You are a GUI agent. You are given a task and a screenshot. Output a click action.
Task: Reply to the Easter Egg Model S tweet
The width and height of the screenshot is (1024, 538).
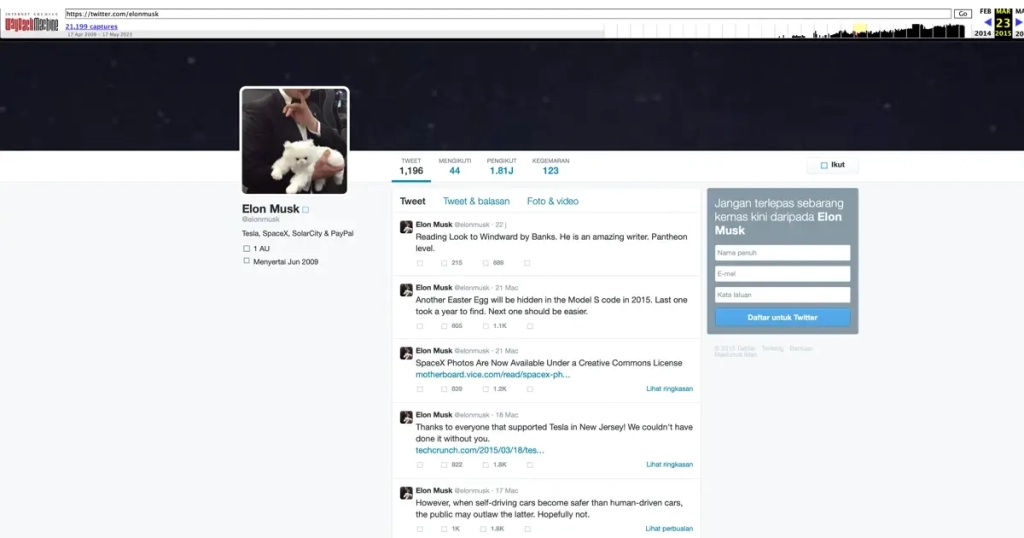pyautogui.click(x=420, y=326)
